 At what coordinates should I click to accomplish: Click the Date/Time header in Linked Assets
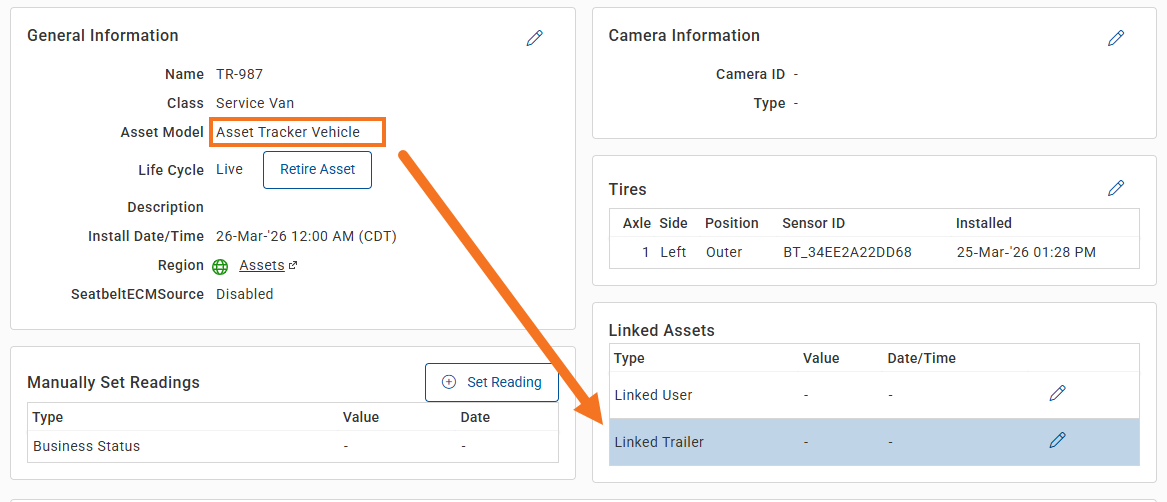pos(921,358)
